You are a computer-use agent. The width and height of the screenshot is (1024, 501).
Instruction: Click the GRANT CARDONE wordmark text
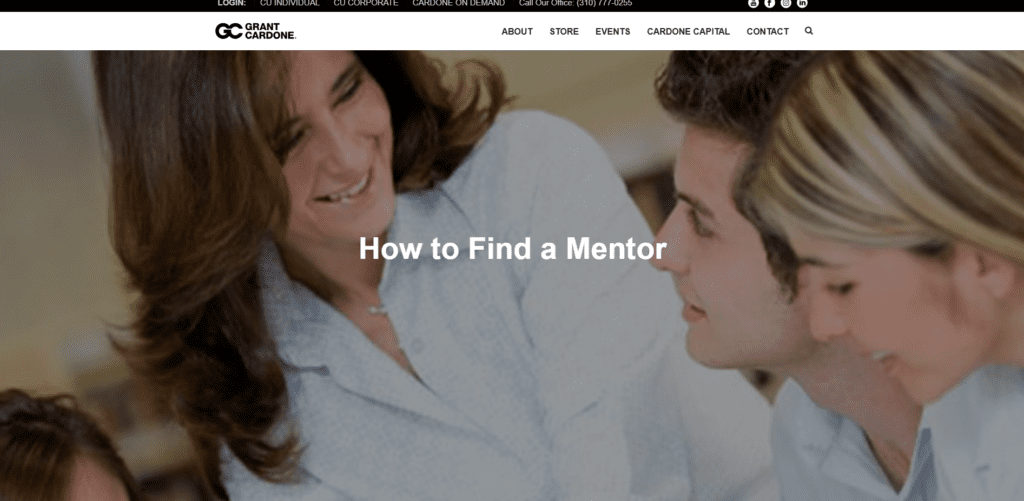270,31
